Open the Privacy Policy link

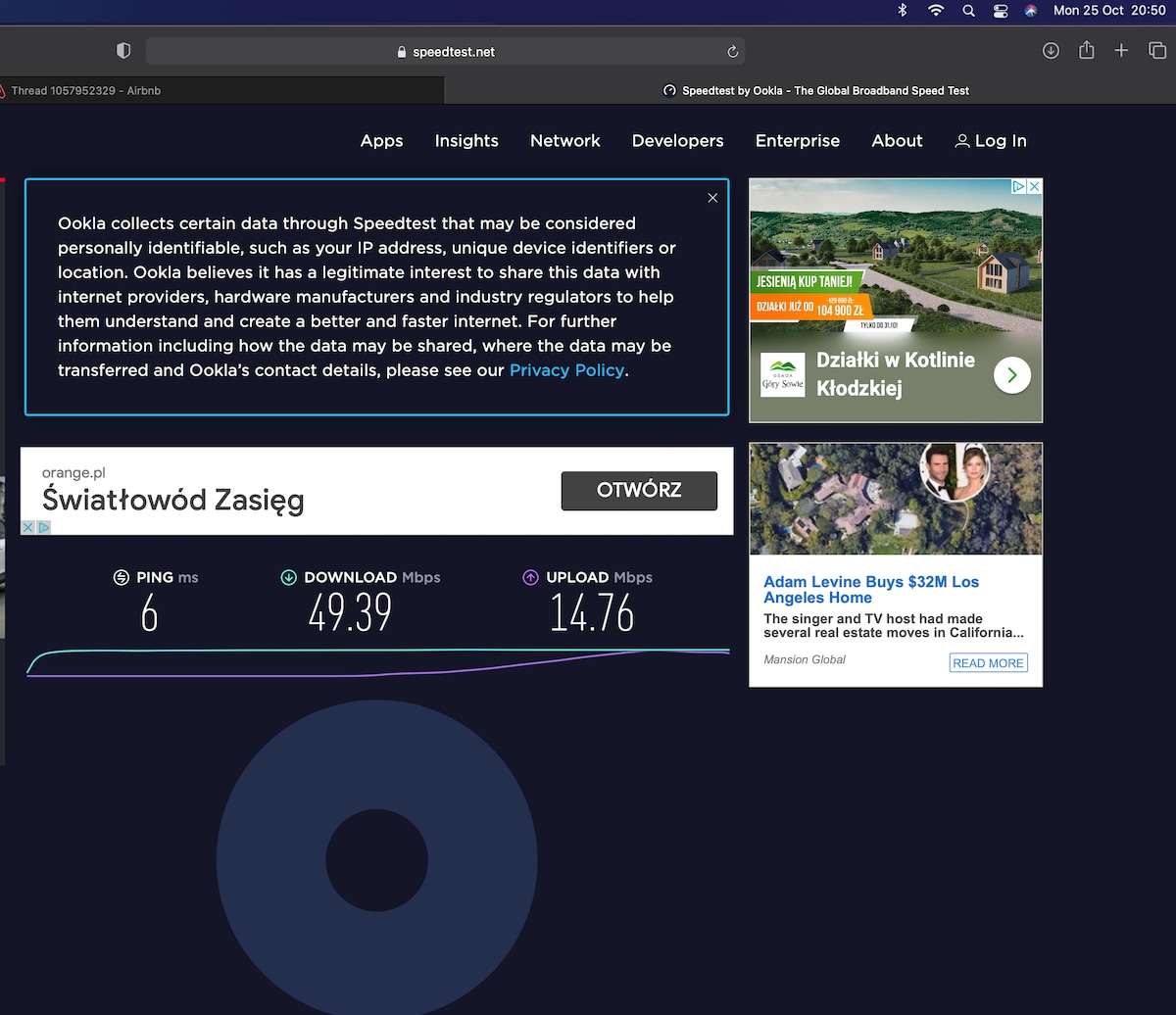click(566, 370)
